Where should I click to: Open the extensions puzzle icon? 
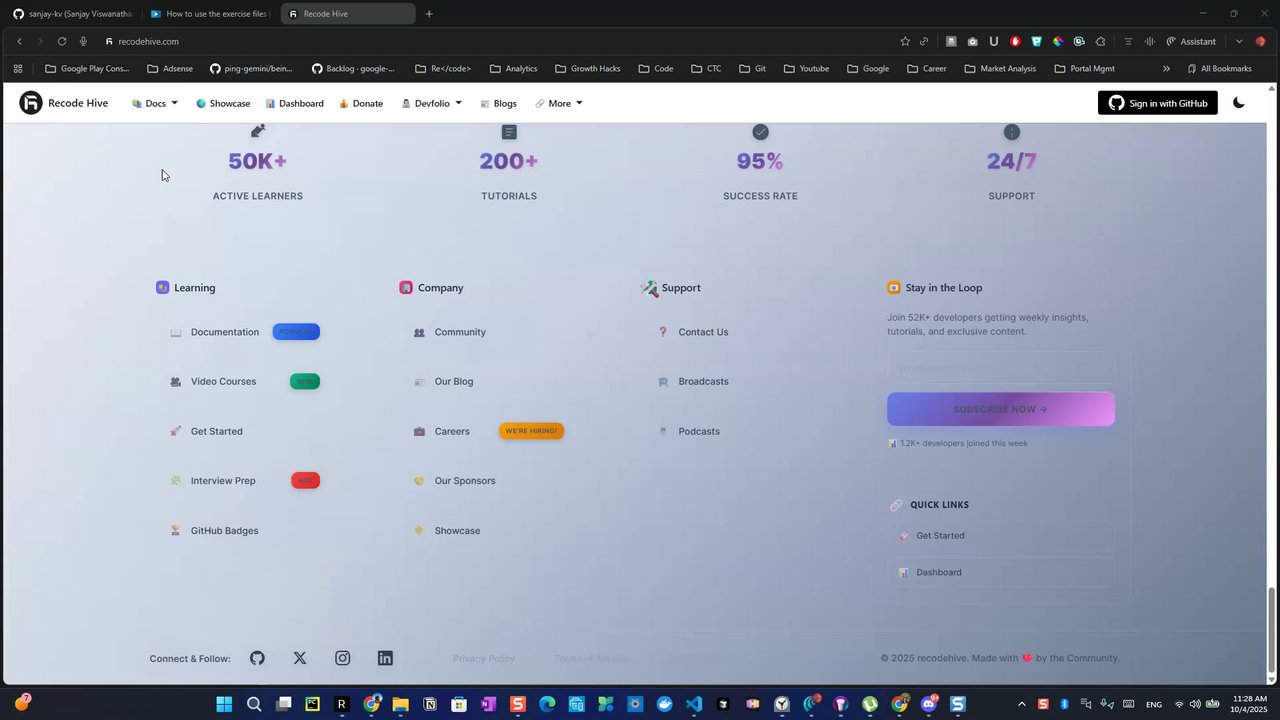point(1100,41)
